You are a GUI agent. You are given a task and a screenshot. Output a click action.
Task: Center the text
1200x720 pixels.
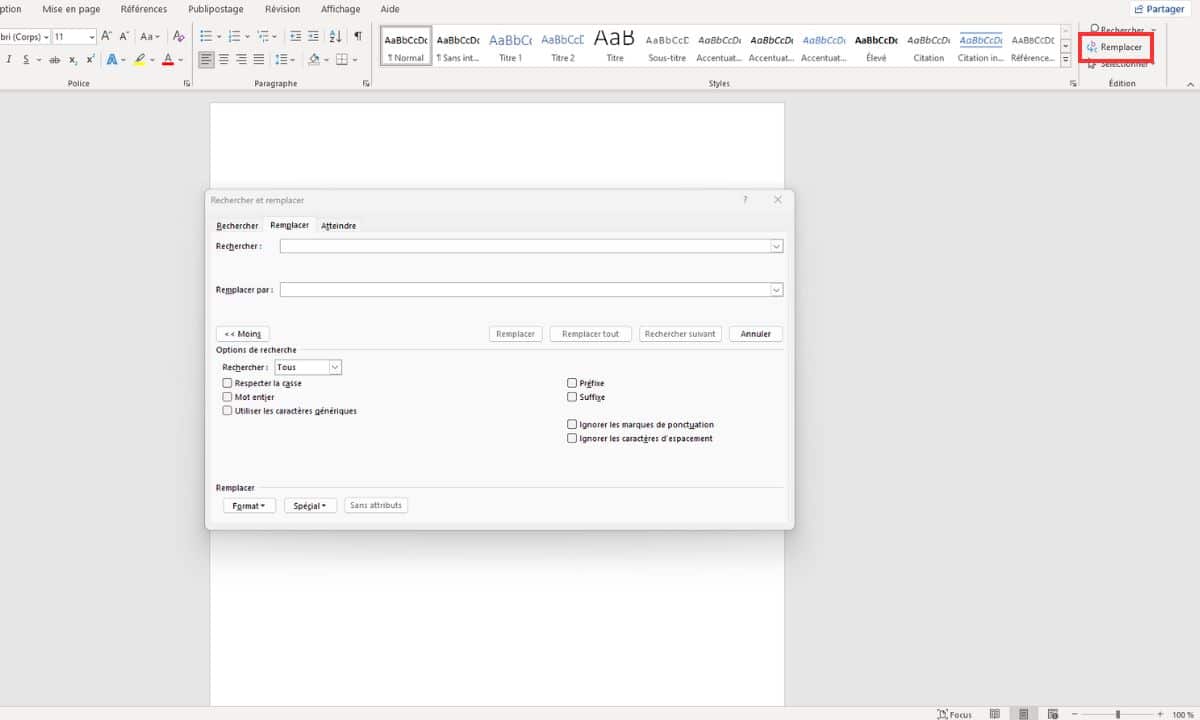pyautogui.click(x=225, y=60)
